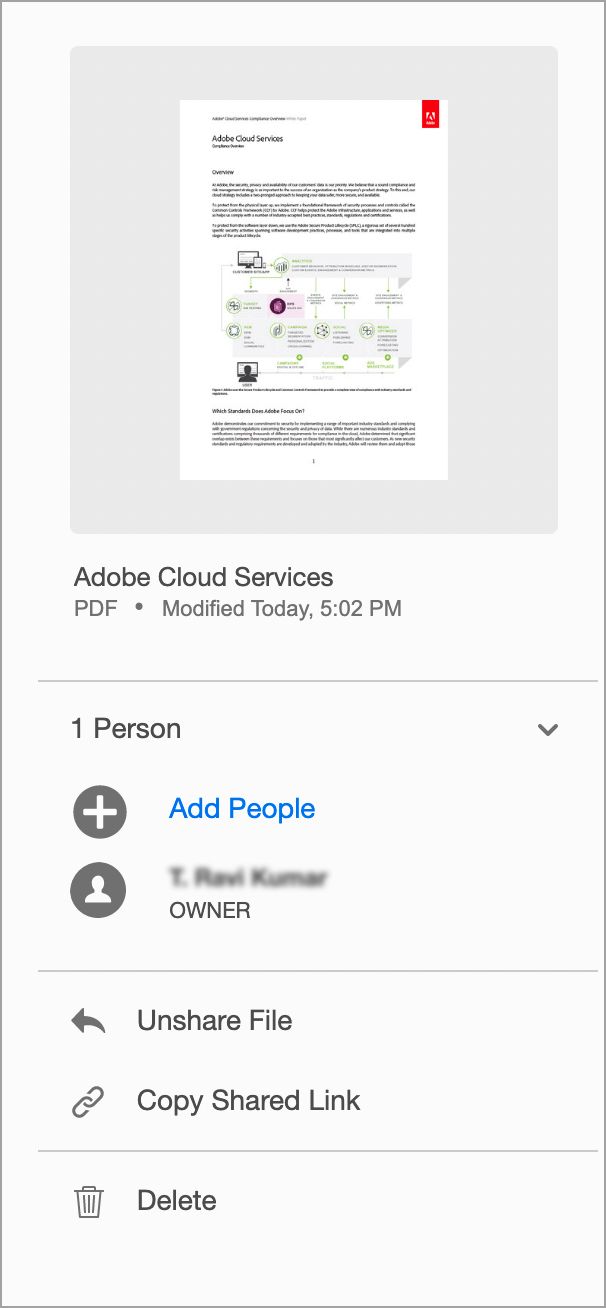Click the trash can icon

click(89, 1200)
